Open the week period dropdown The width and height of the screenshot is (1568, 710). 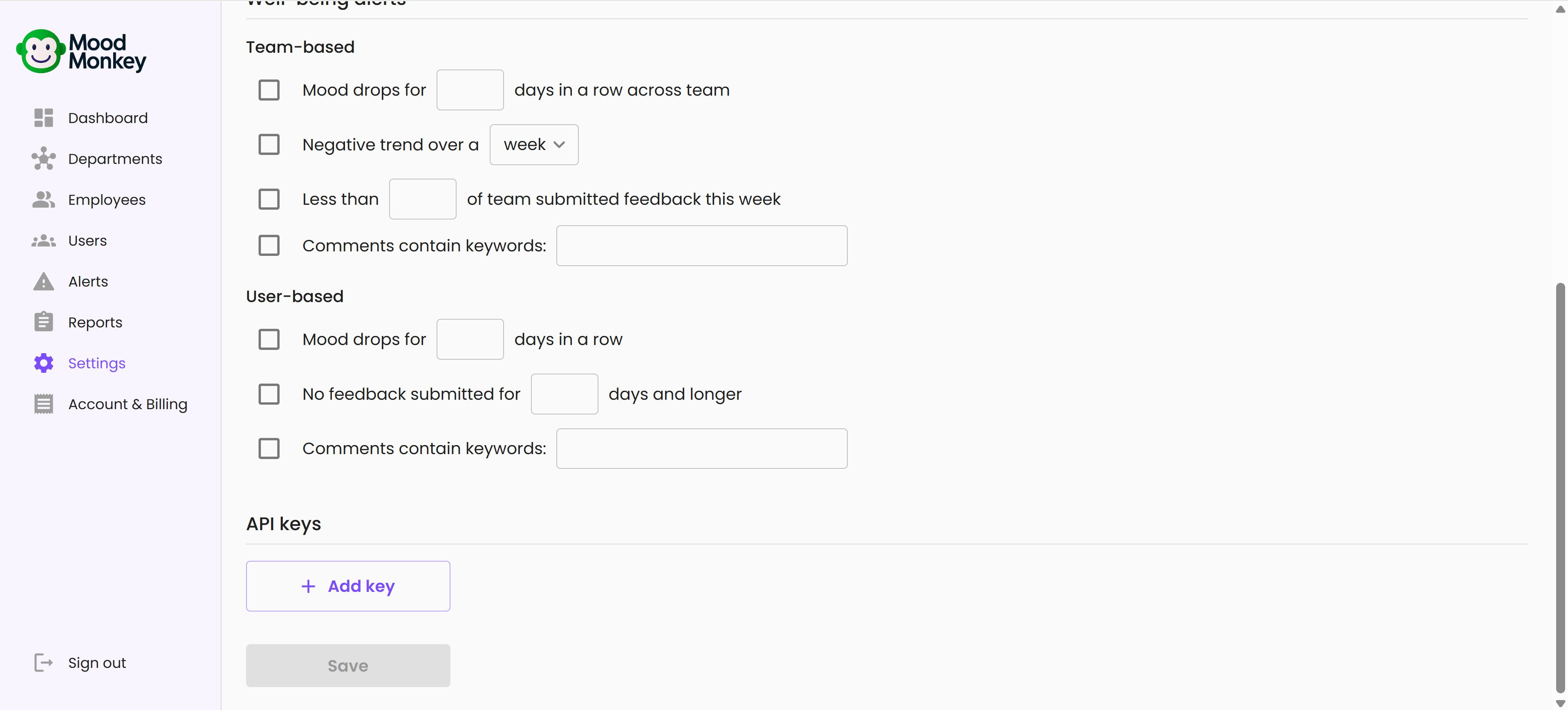pyautogui.click(x=534, y=144)
